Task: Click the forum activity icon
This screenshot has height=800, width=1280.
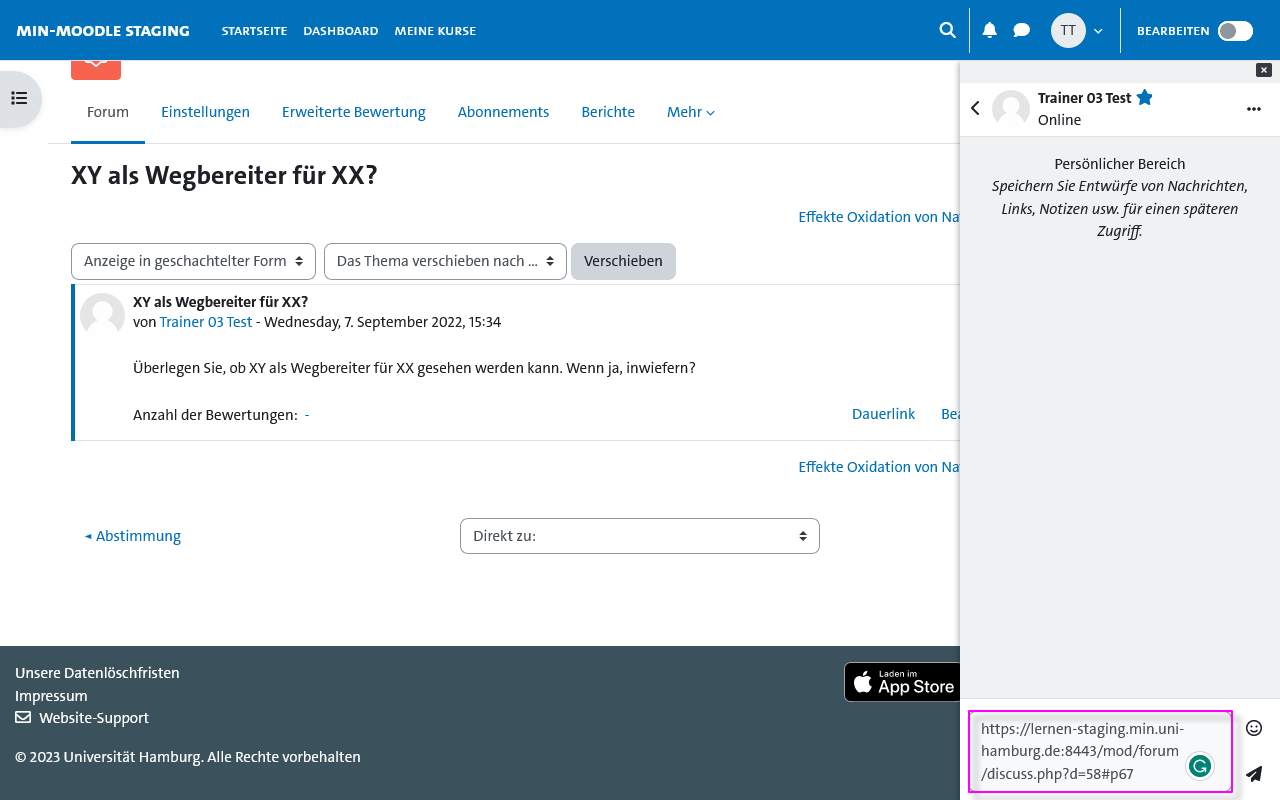Action: [x=96, y=70]
